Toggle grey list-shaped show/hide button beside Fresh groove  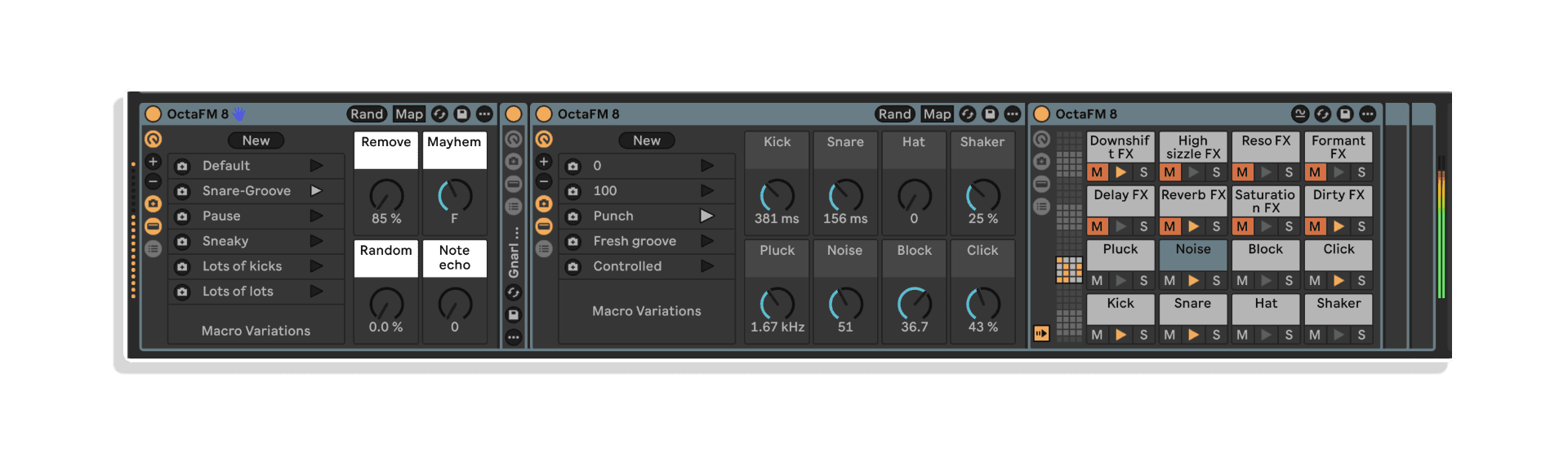coord(544,248)
